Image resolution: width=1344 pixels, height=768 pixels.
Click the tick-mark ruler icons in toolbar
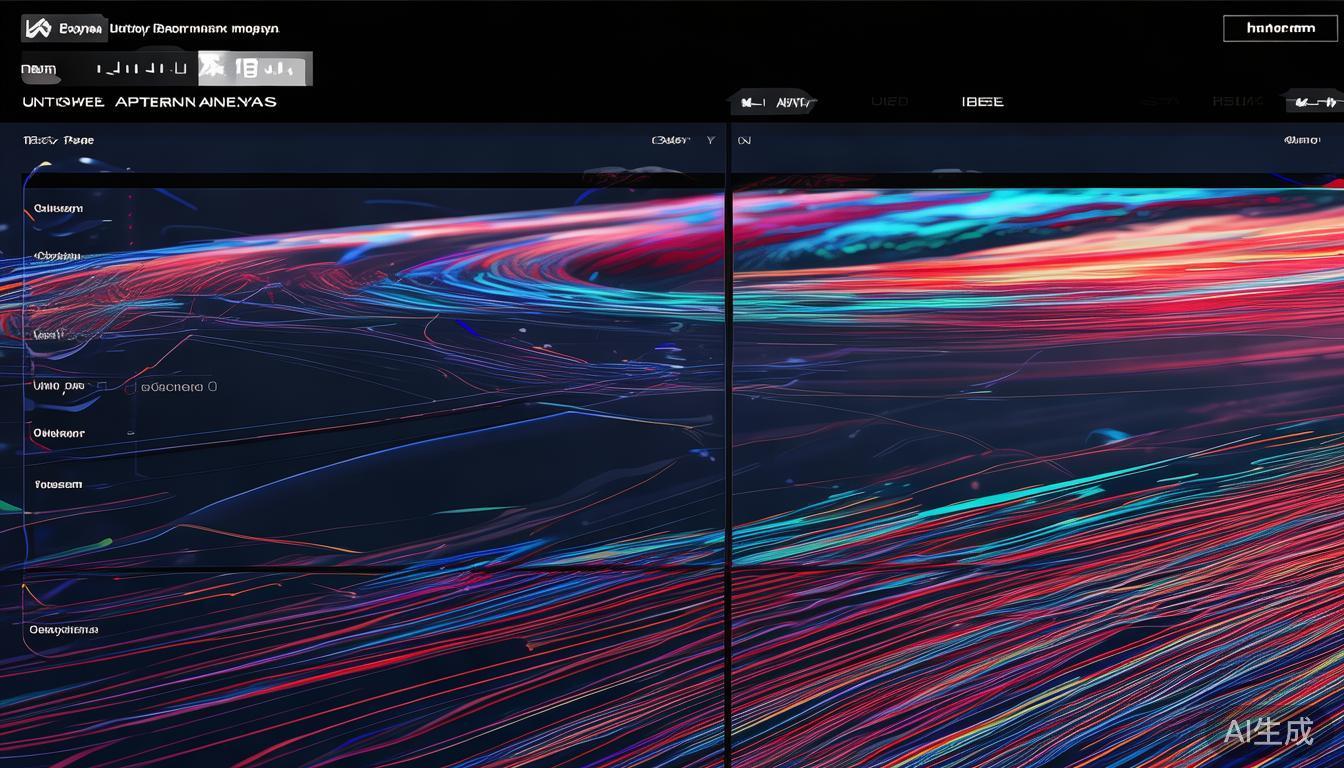point(140,69)
